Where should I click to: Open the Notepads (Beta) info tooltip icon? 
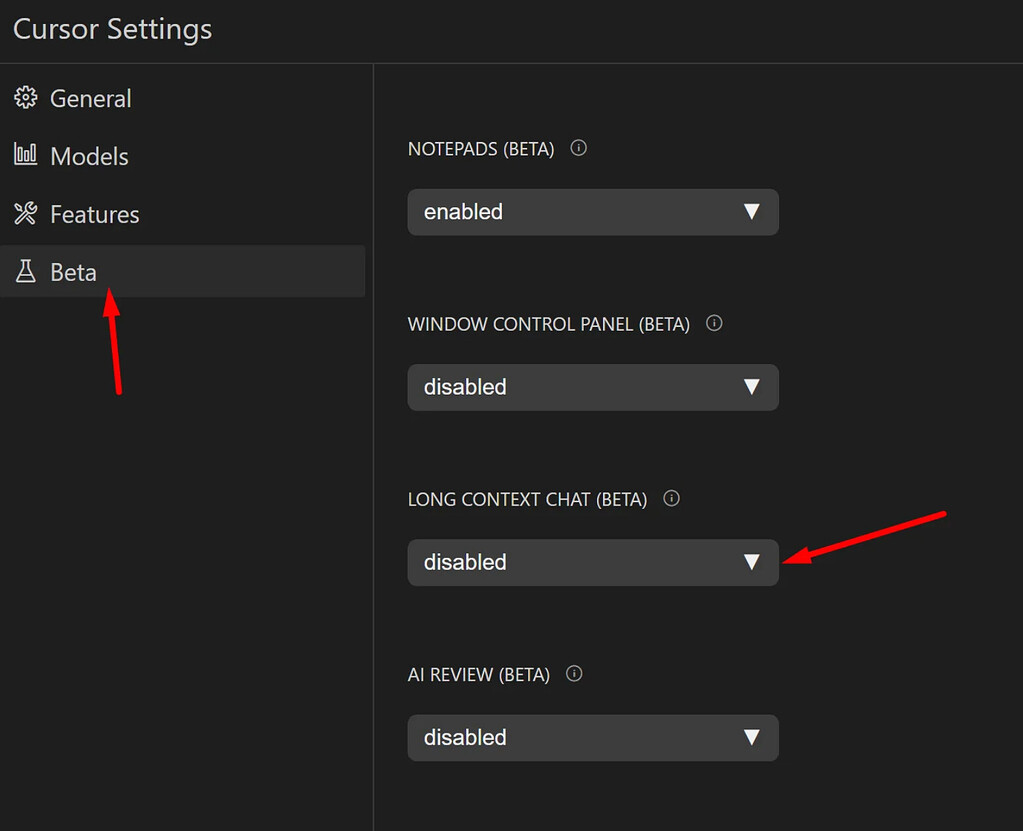point(578,147)
